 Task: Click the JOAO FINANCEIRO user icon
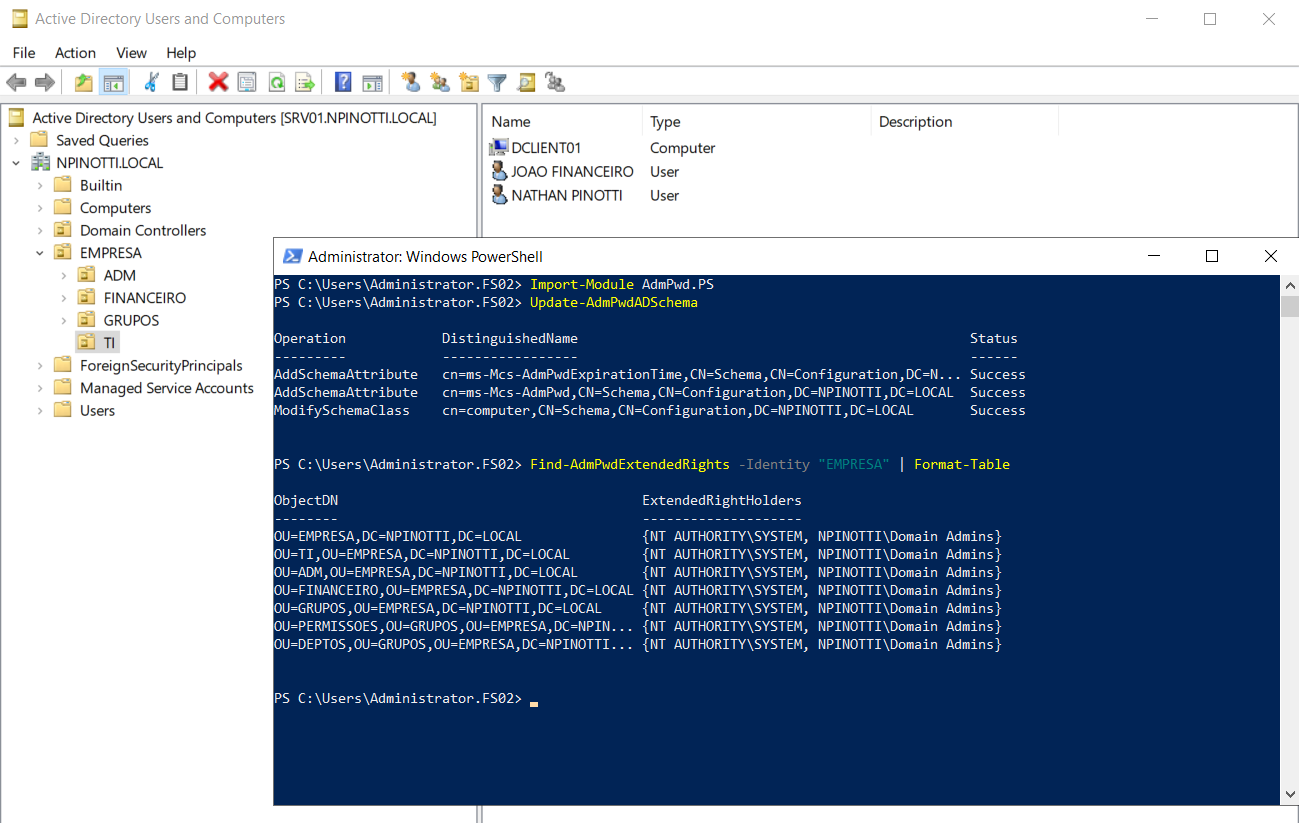(x=498, y=171)
